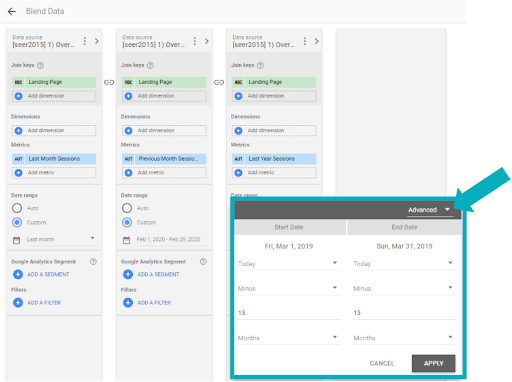Open third data source three-dot menu
Viewport: 512px width, 382px height.
305,41
